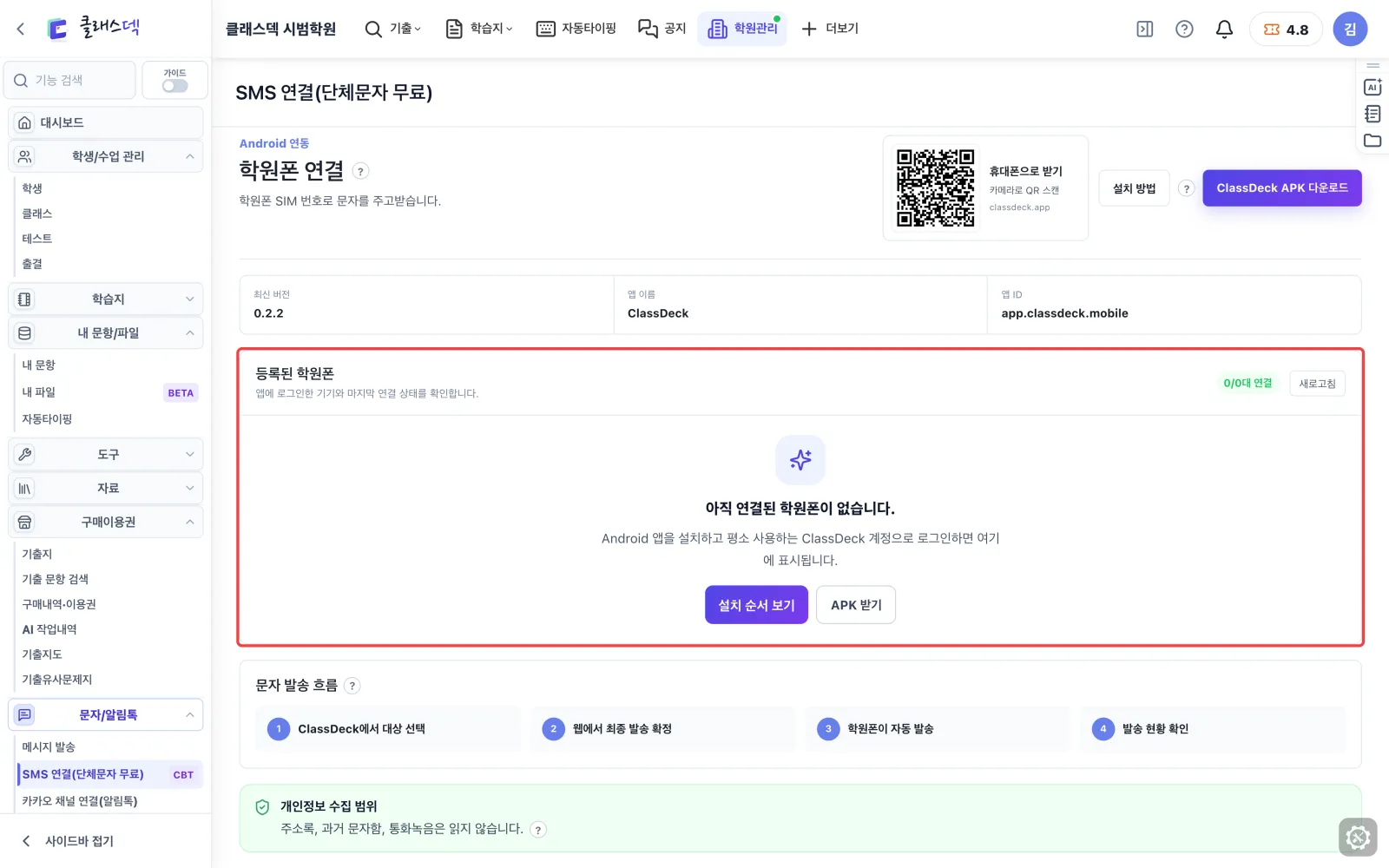The image size is (1389, 868).
Task: Click ClassDeck APK 다운로드 button
Action: point(1281,188)
